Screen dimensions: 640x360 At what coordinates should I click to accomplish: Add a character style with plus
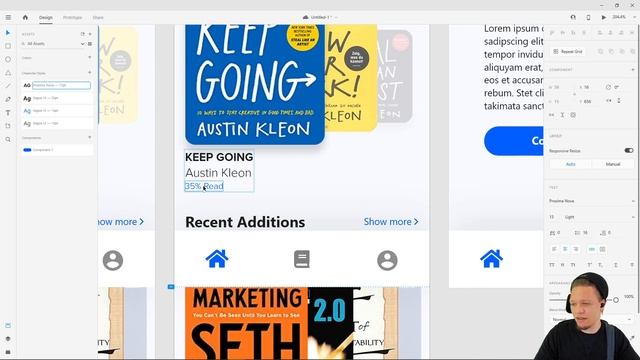(90, 73)
